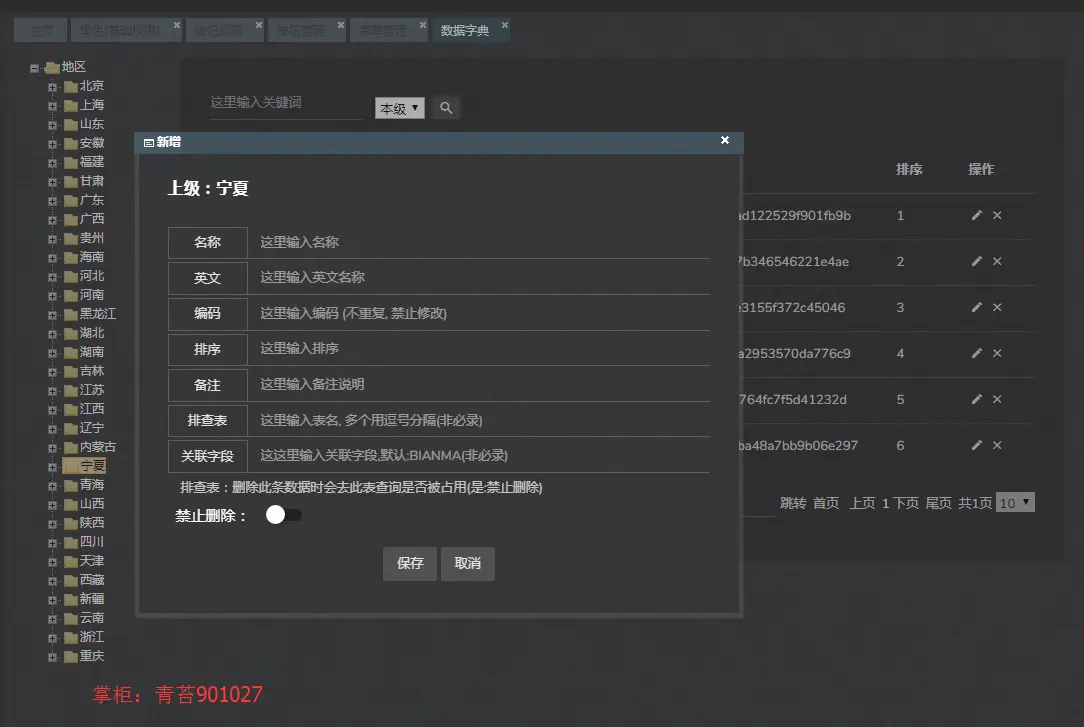Collapse the 地区 root tree node

pyautogui.click(x=34, y=68)
